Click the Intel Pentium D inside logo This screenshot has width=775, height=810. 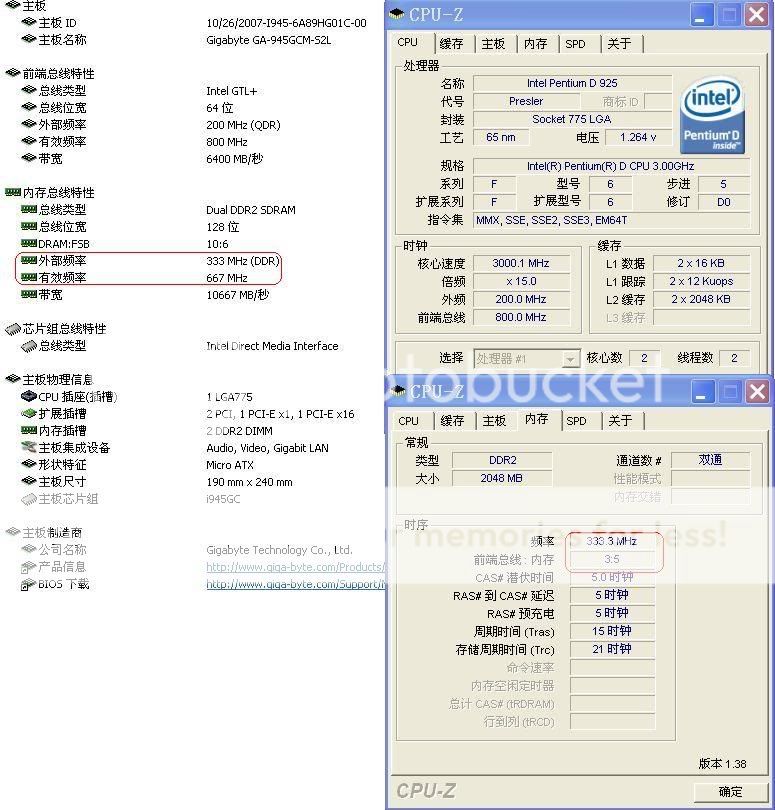click(x=712, y=115)
